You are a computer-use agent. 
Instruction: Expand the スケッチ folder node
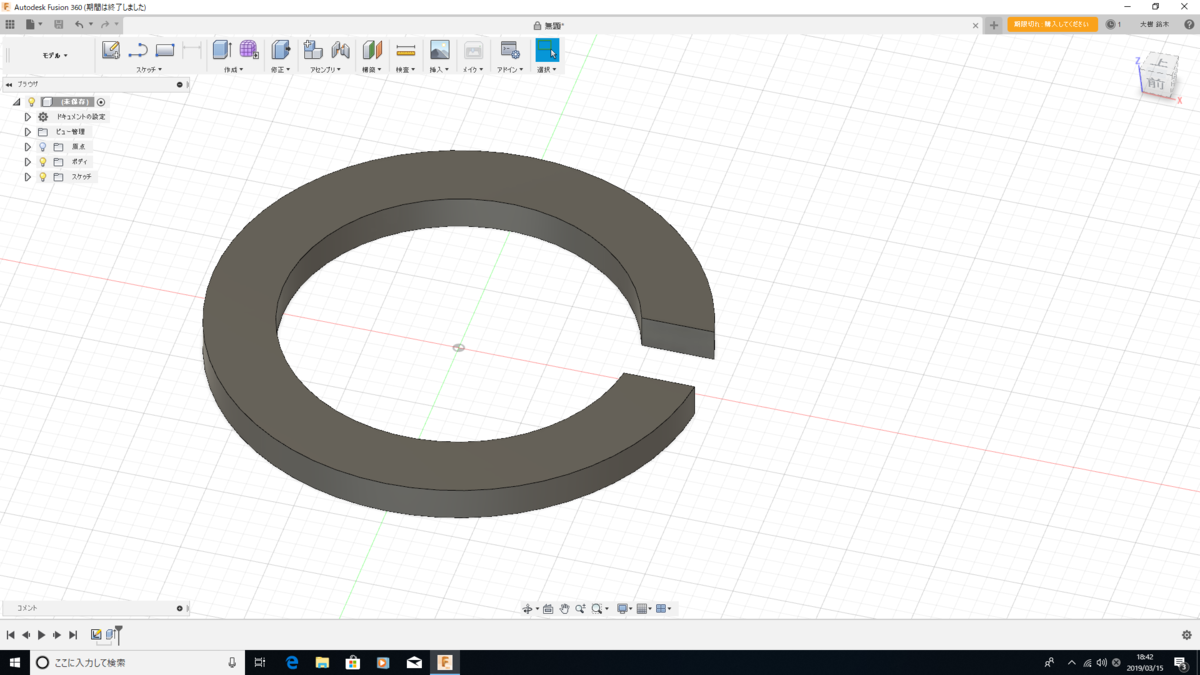28,177
